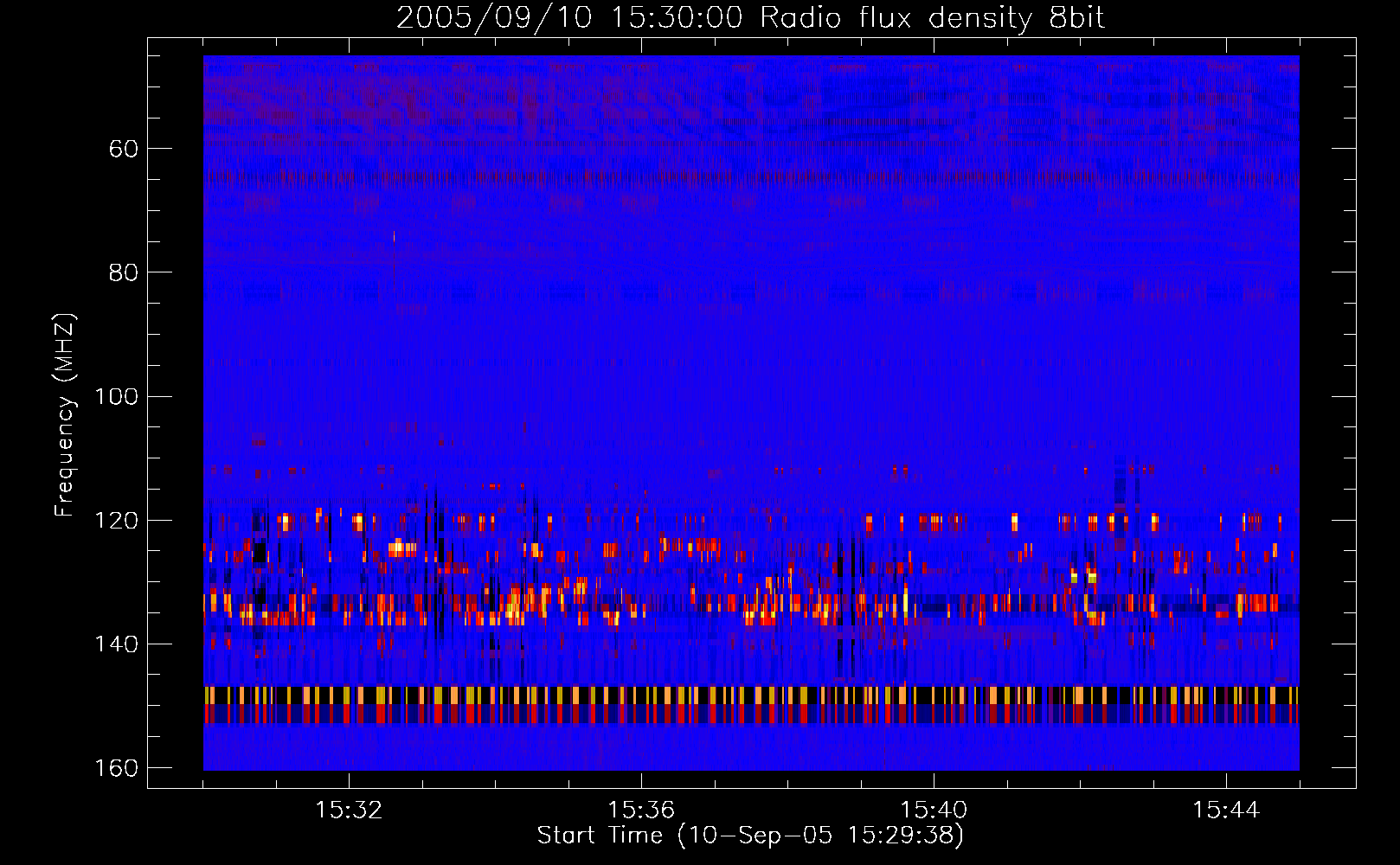Click the 120 frequency tick label

tap(117, 520)
